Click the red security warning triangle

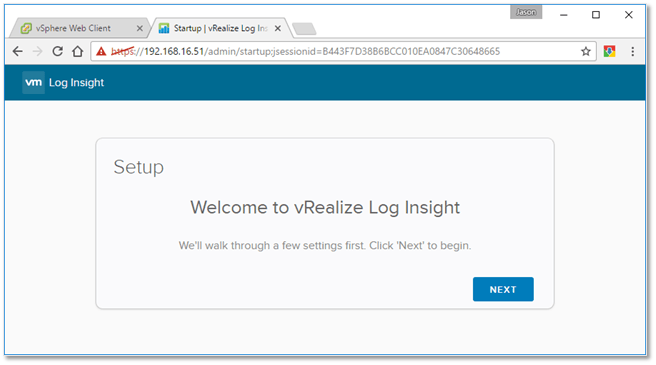tap(101, 51)
